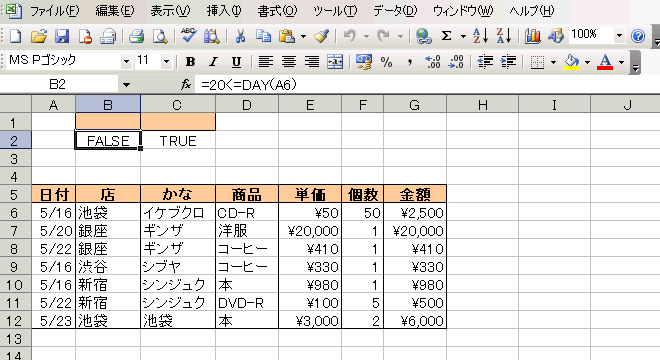Select column header G

point(415,104)
